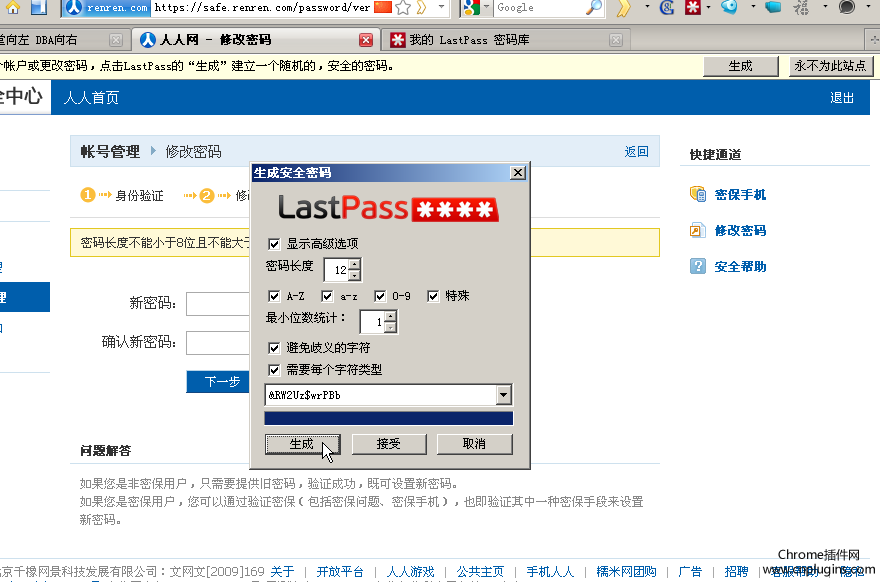Click the blue swirl G toolbar icon
The width and height of the screenshot is (880, 582).
pyautogui.click(x=667, y=7)
